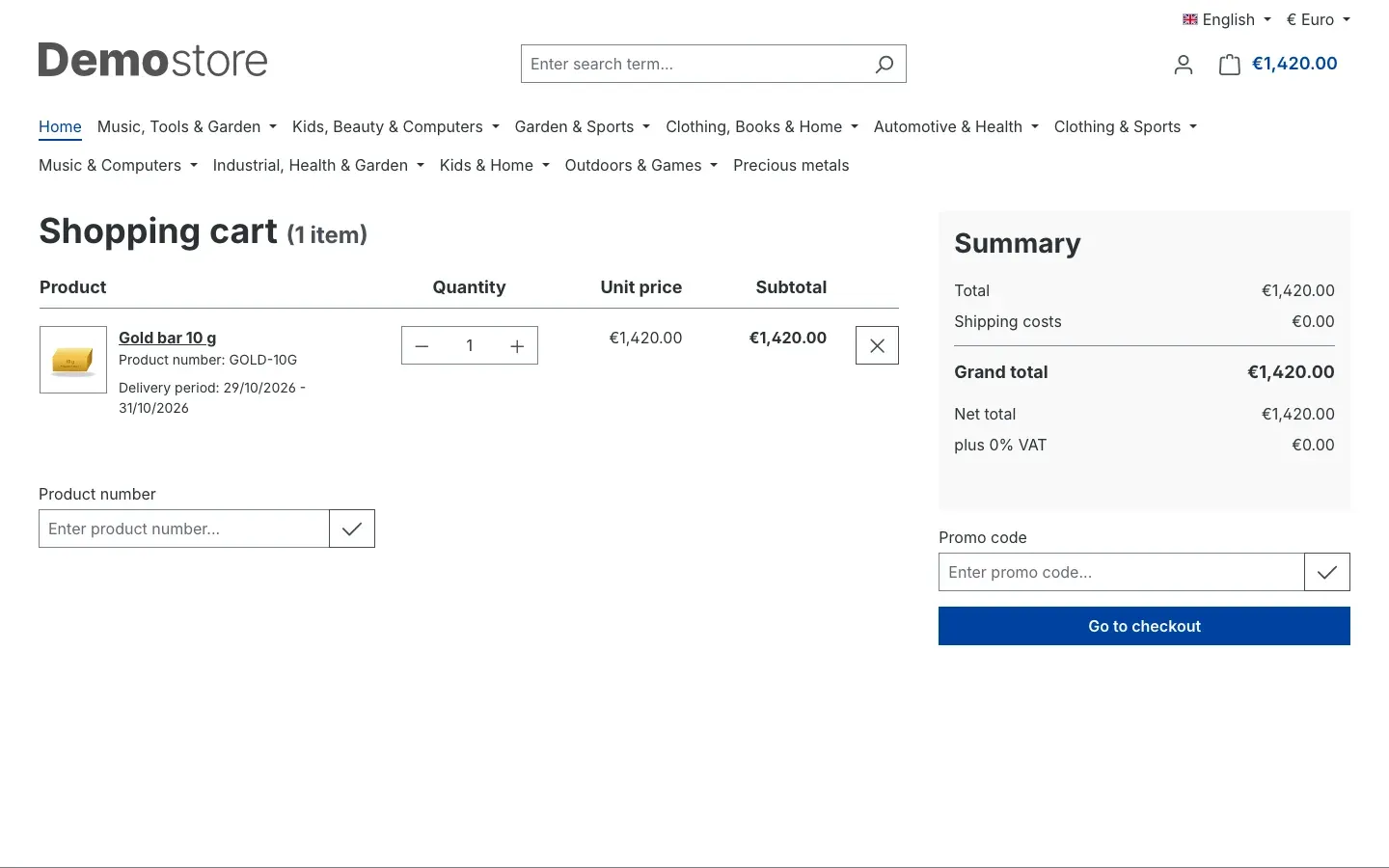1389x868 pixels.
Task: Click the Shipping costs label
Action: (x=1008, y=321)
